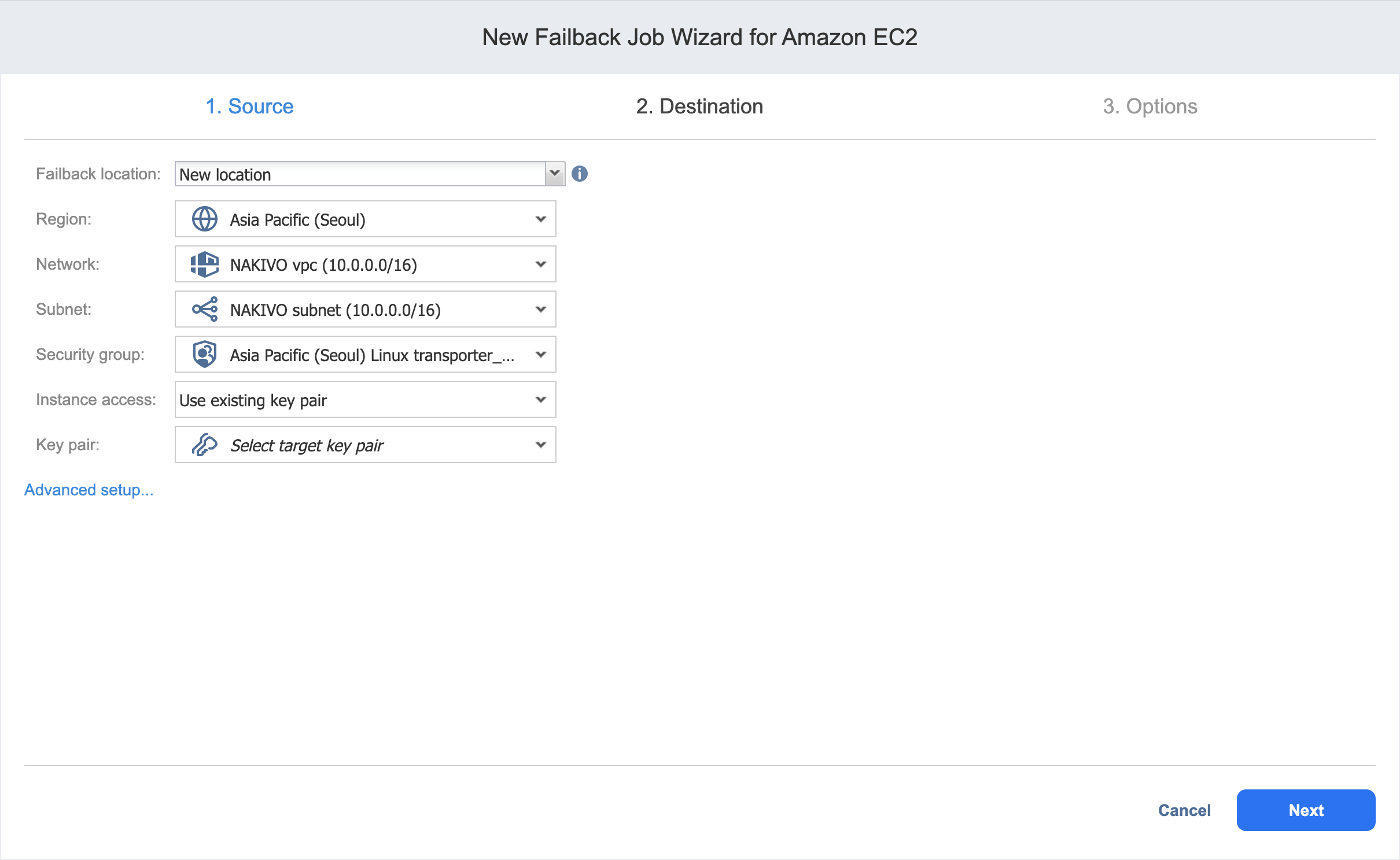This screenshot has height=860, width=1400.
Task: Click Use existing key pair value
Action: [253, 400]
